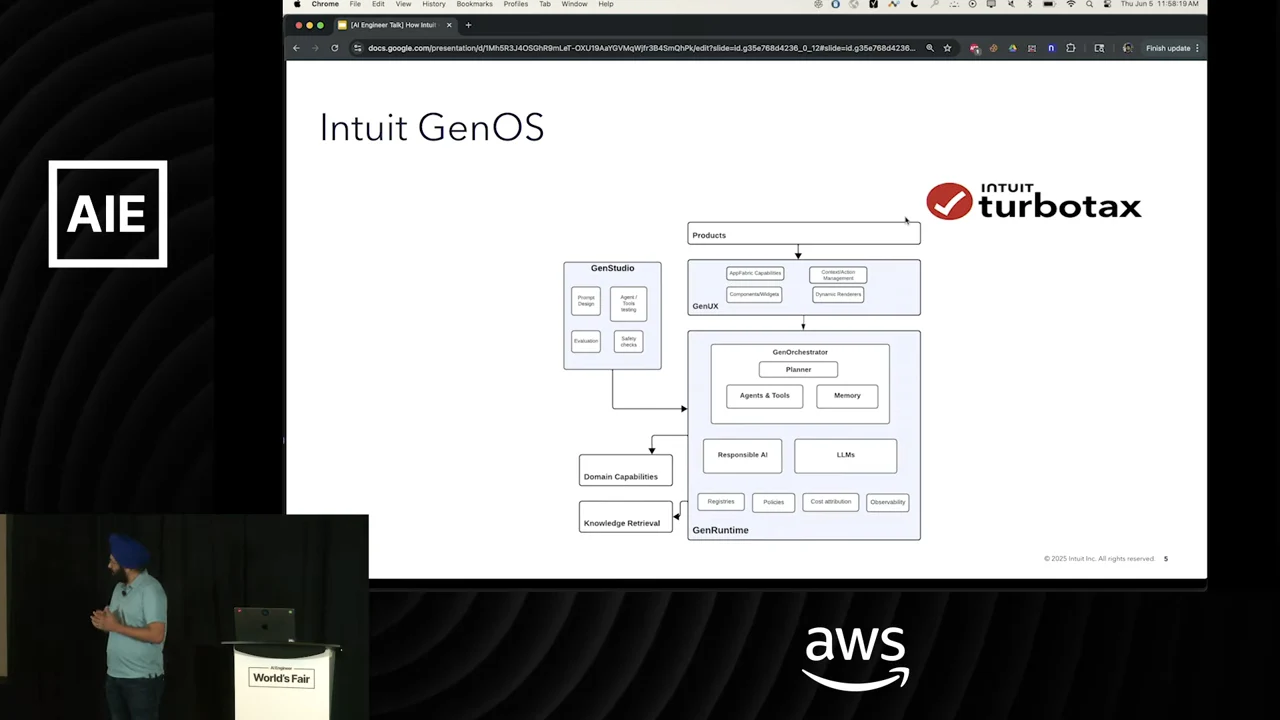The width and height of the screenshot is (1280, 720).
Task: Open the Profiles menu
Action: tap(516, 4)
